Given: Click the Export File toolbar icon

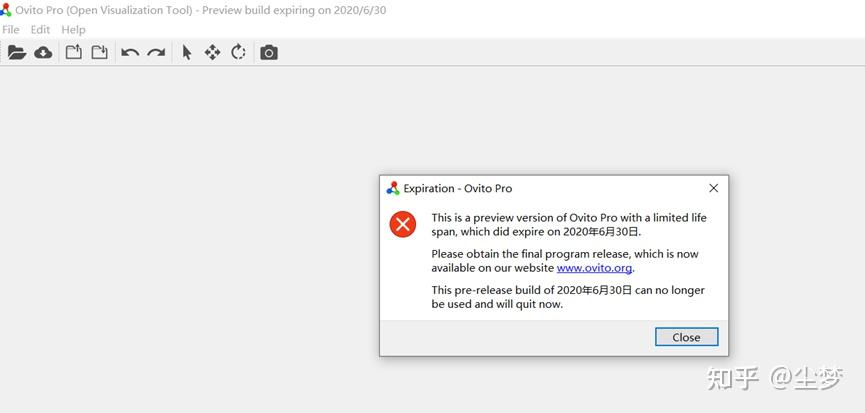Looking at the screenshot, I should click(x=74, y=52).
